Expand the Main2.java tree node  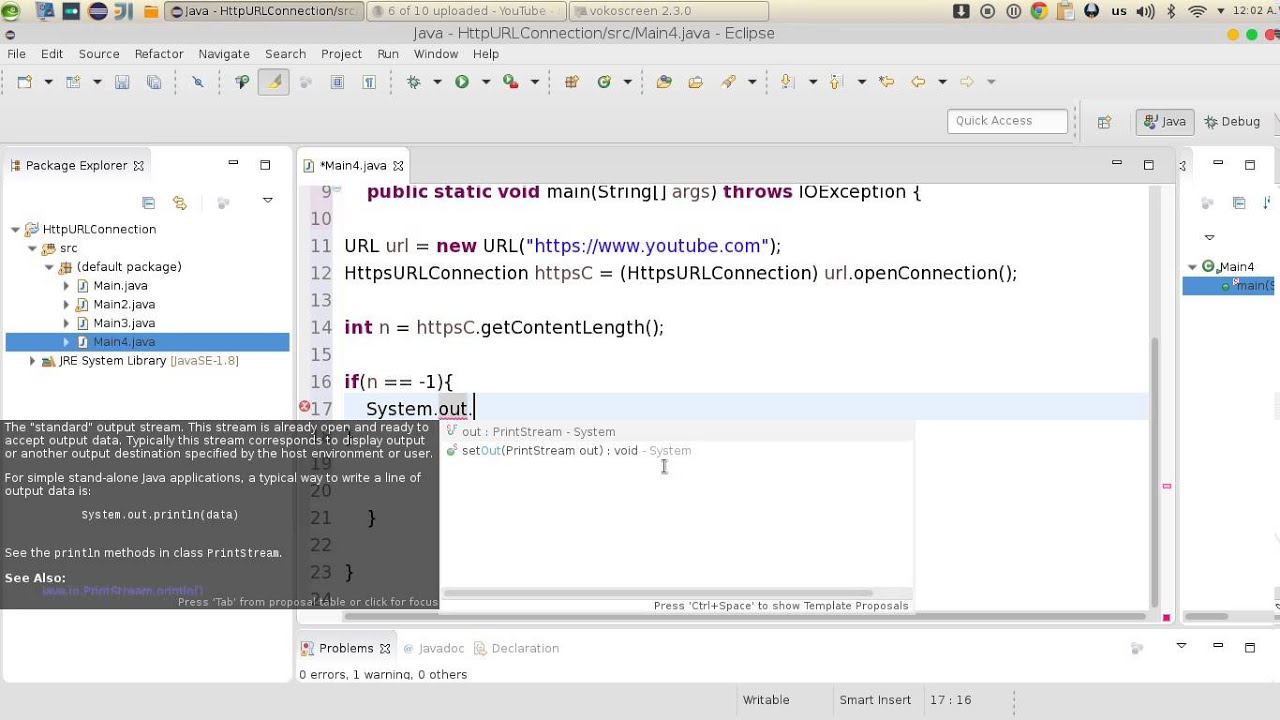pyautogui.click(x=66, y=304)
